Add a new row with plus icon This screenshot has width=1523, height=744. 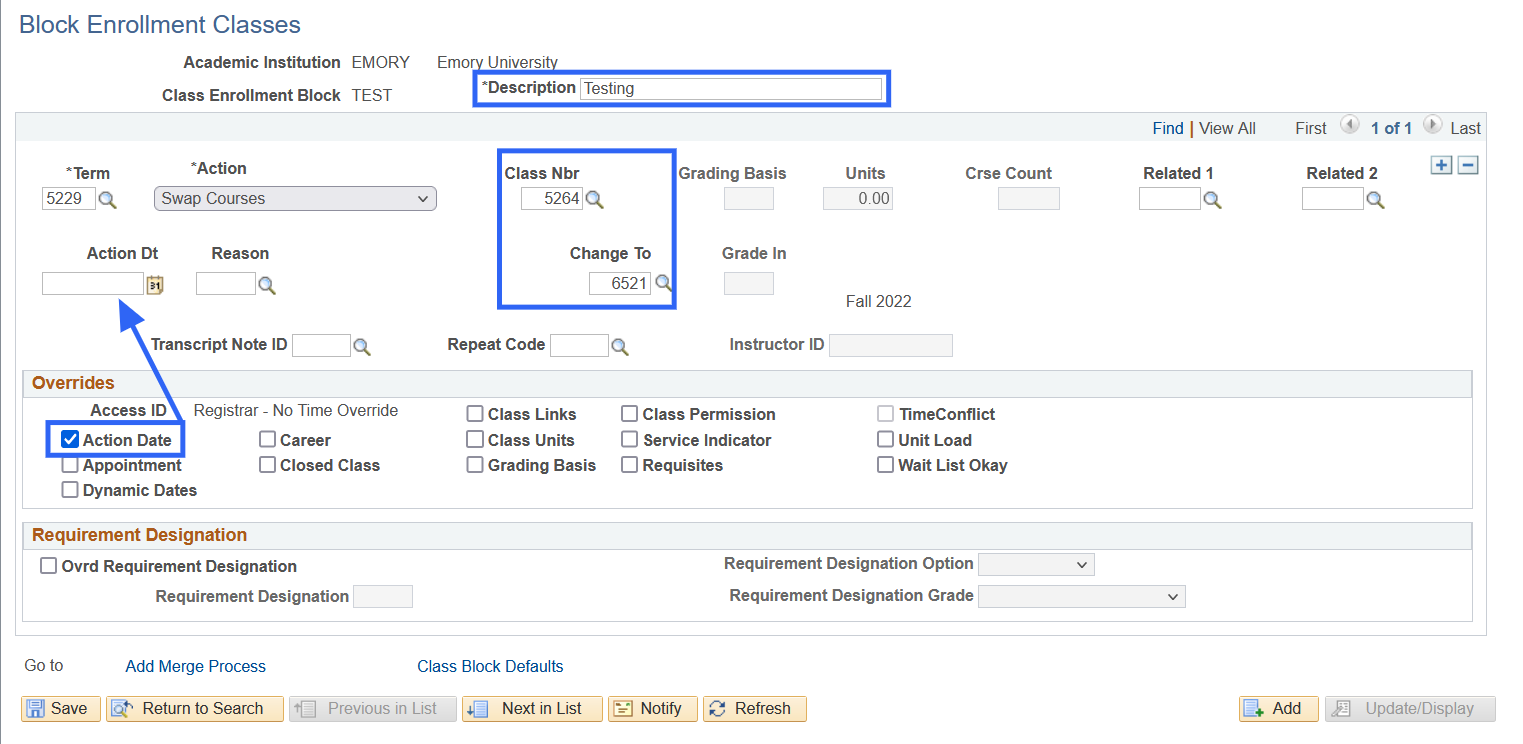pos(1441,166)
